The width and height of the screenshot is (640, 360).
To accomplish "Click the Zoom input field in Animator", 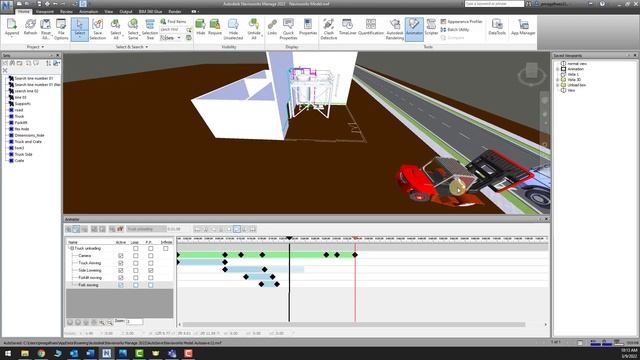I will click(x=134, y=322).
